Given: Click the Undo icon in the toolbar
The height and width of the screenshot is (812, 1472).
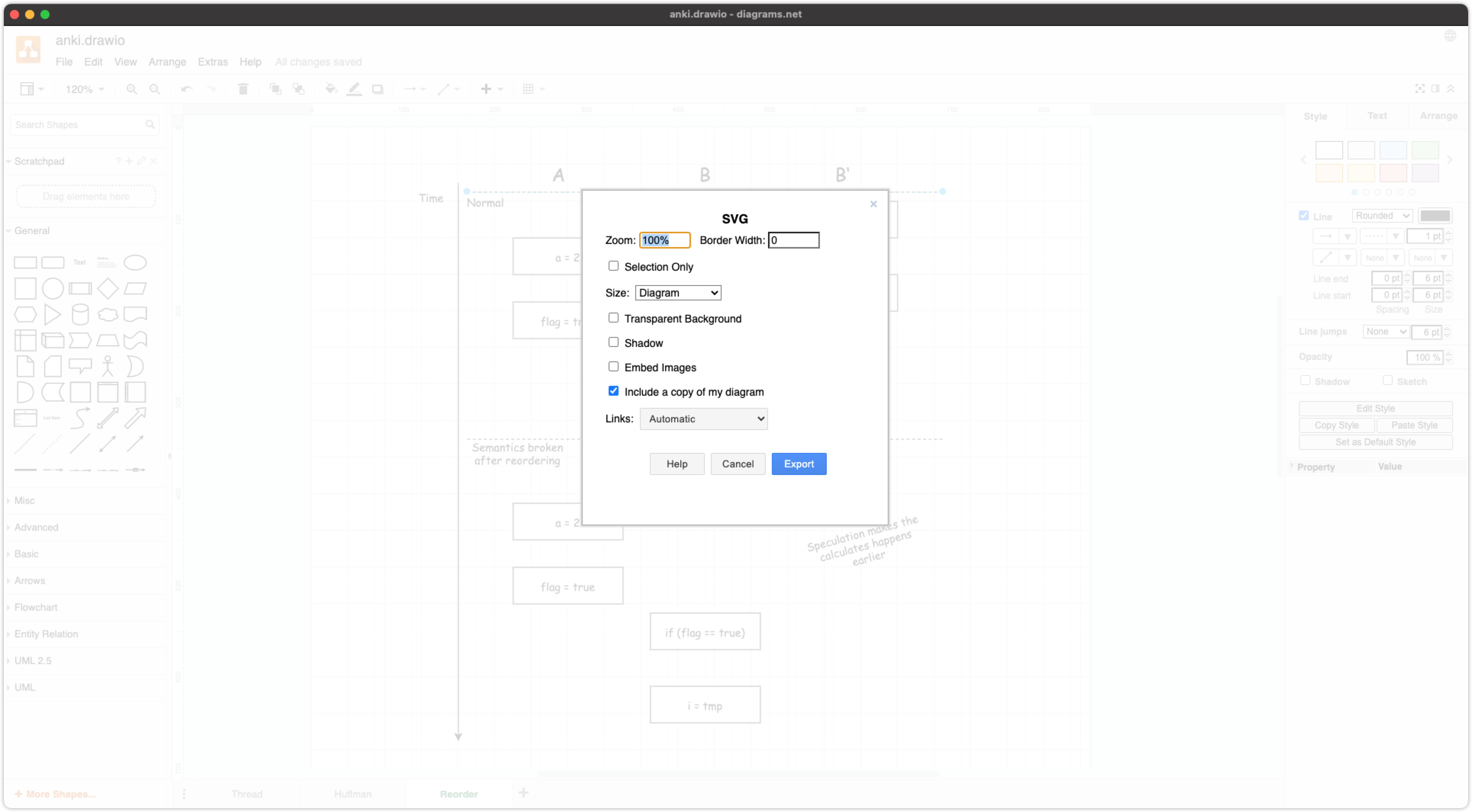Looking at the screenshot, I should click(187, 88).
